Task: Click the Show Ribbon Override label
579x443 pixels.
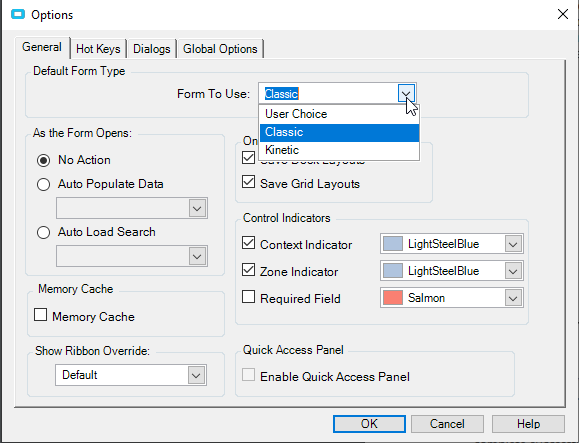Action: click(92, 351)
